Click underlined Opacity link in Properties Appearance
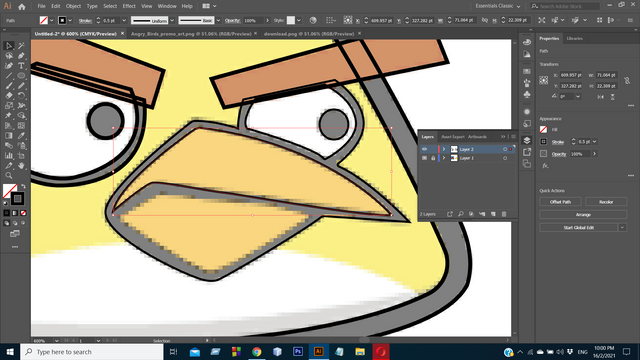The height and width of the screenshot is (360, 640). click(x=559, y=154)
